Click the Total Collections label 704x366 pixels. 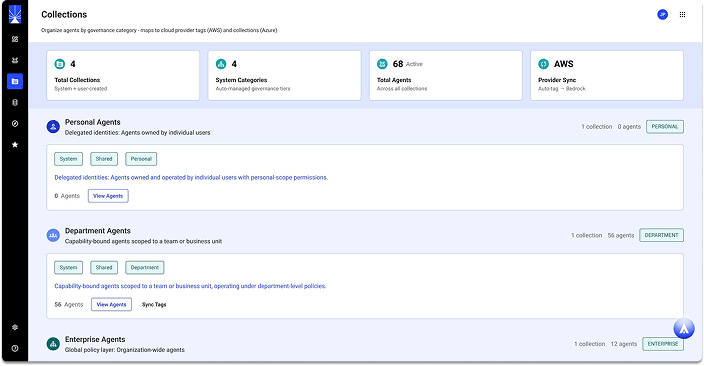pos(77,80)
